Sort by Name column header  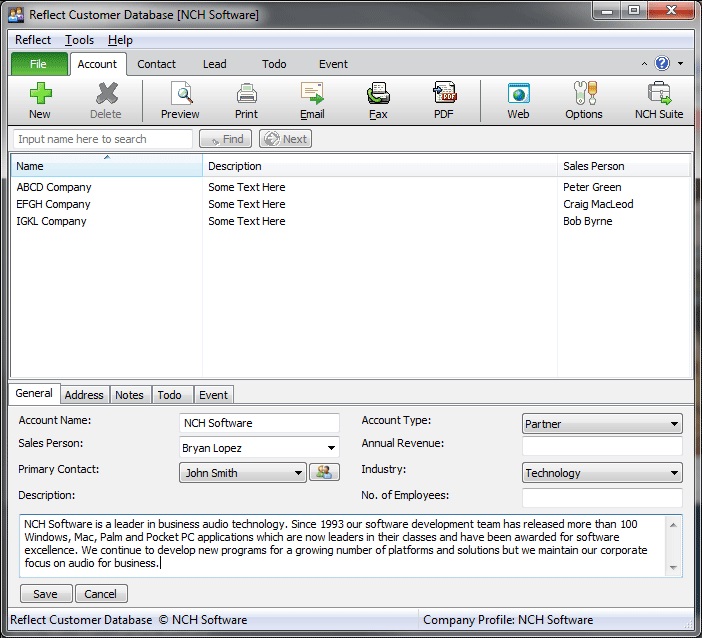coord(107,166)
